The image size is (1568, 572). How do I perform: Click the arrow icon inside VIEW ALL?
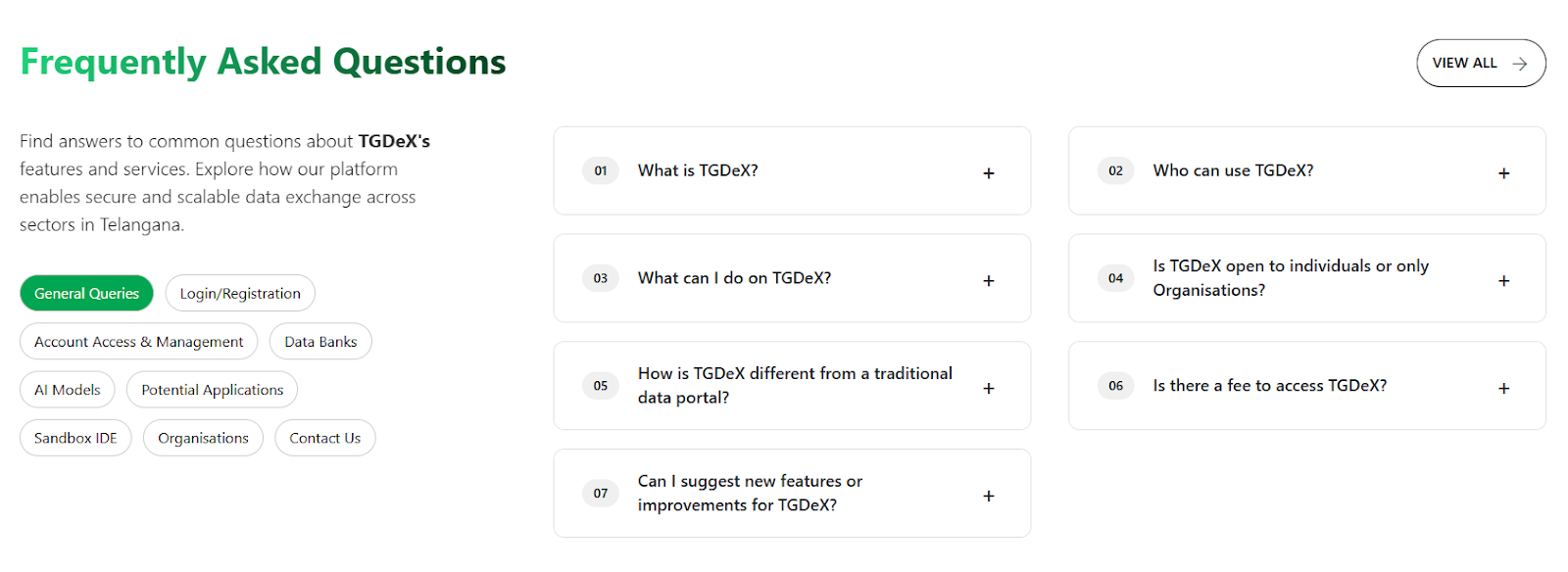click(x=1517, y=63)
